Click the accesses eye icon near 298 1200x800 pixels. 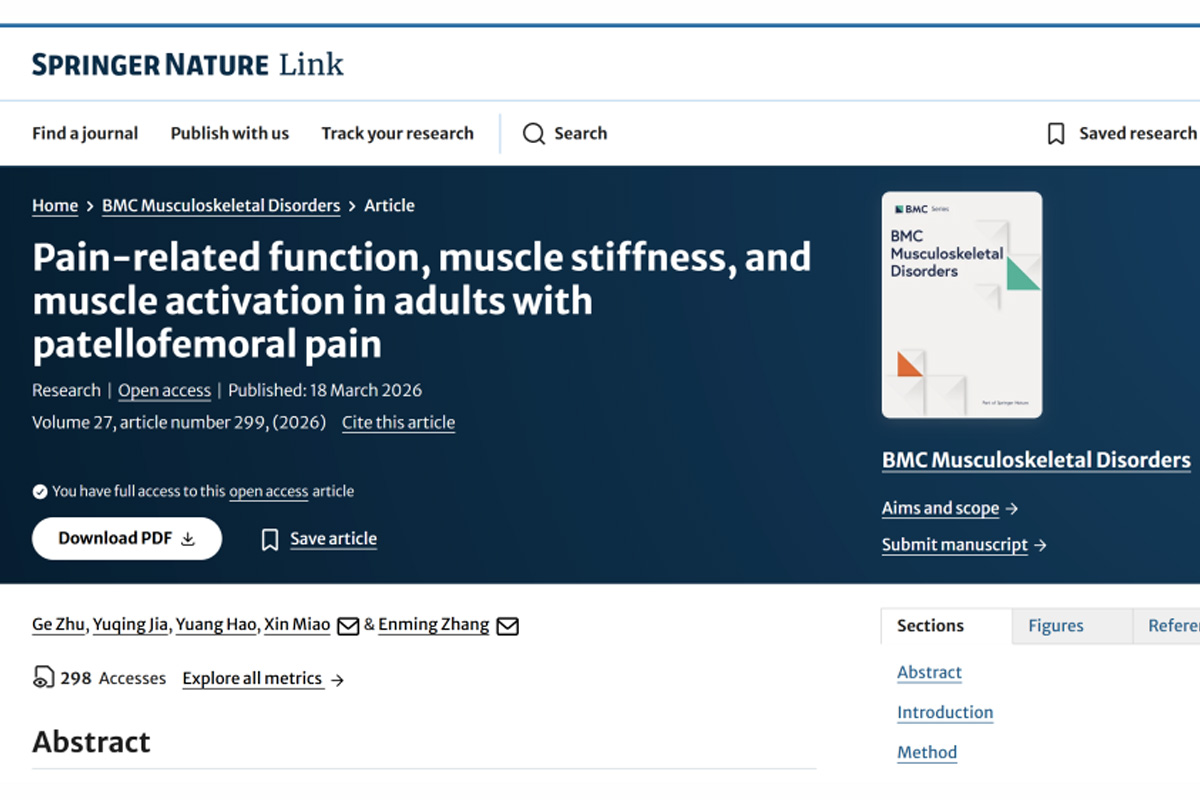tap(43, 678)
